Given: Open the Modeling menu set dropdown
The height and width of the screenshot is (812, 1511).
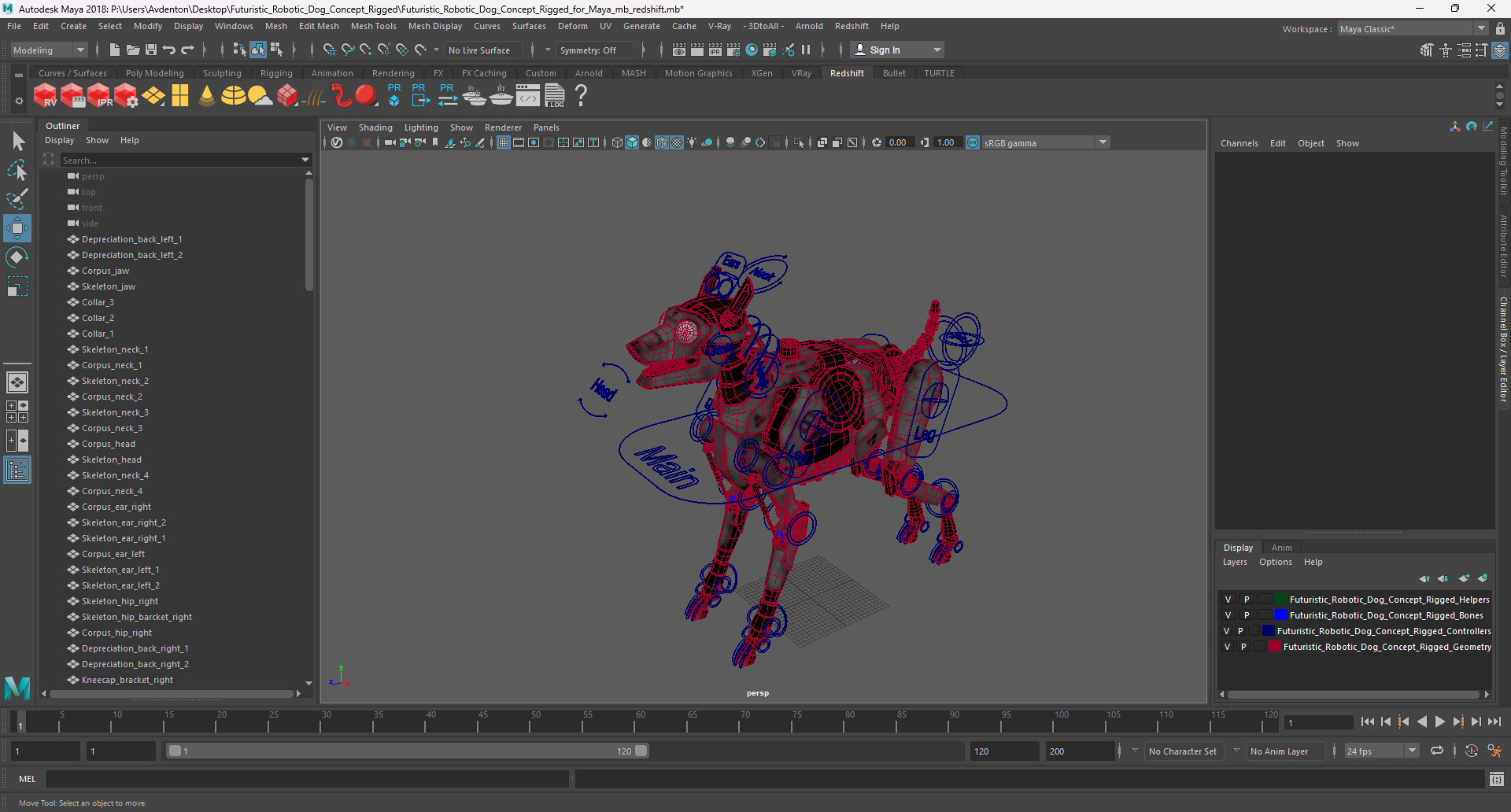Looking at the screenshot, I should 49,50.
